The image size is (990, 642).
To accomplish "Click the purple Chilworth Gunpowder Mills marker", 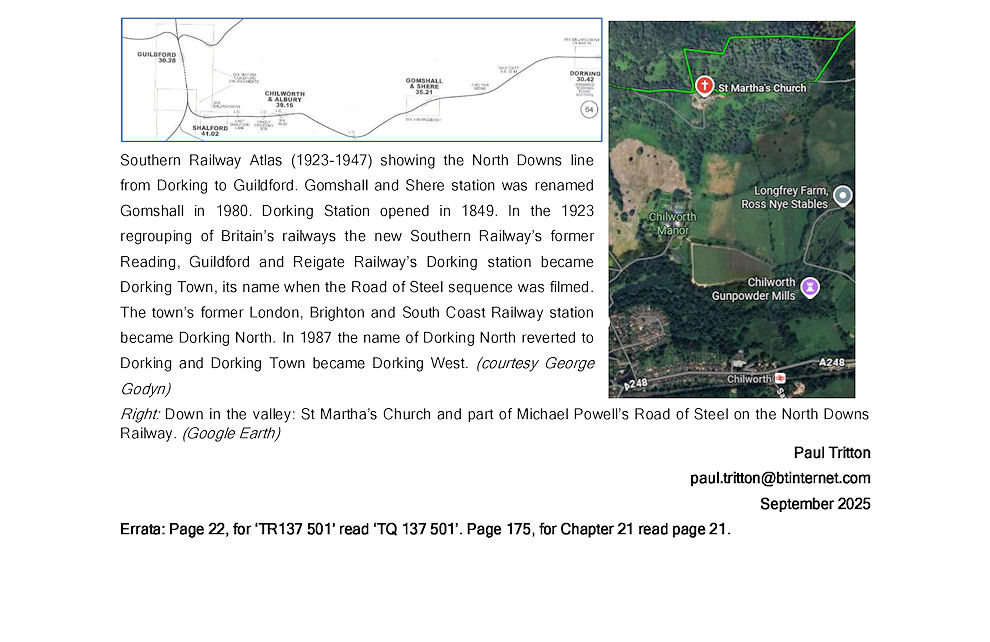I will pyautogui.click(x=811, y=288).
